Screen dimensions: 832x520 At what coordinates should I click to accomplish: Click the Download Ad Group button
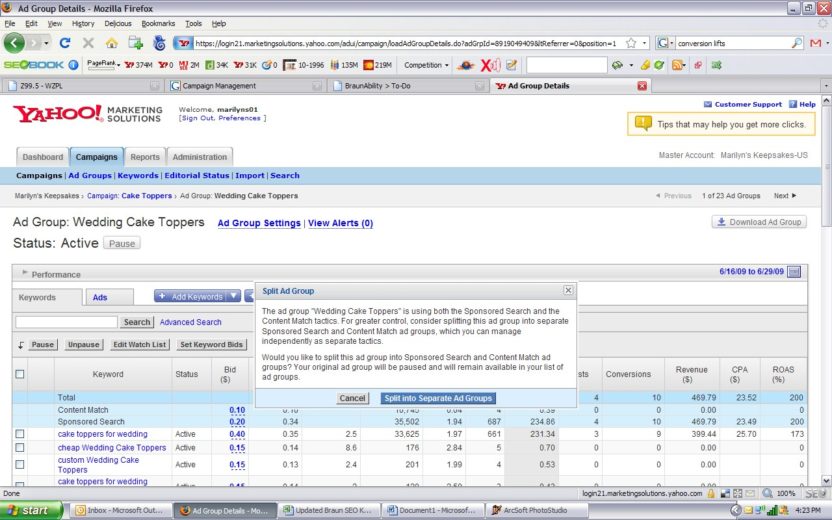[x=759, y=222]
